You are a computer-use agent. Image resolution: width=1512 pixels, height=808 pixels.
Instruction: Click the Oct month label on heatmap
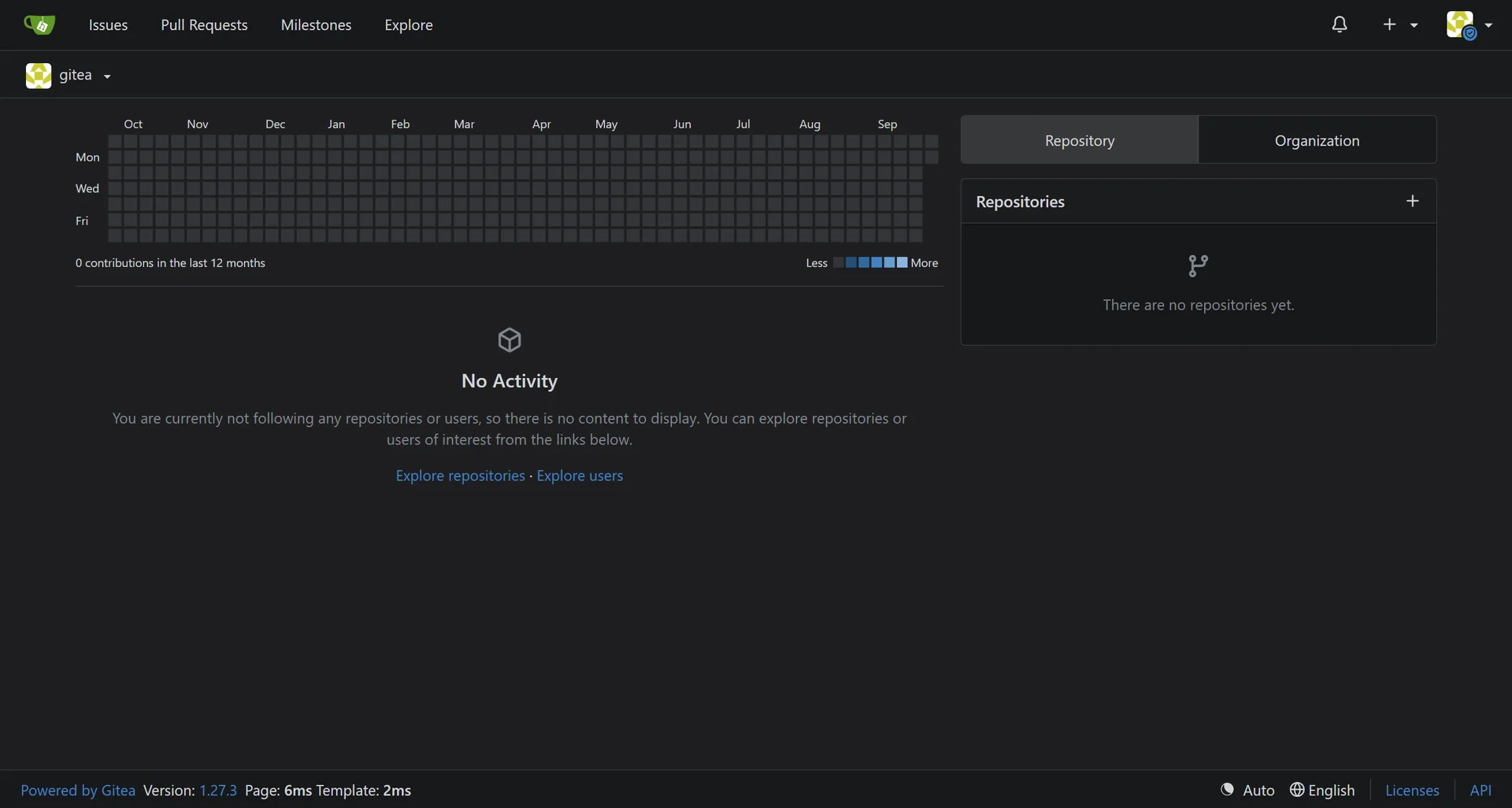(x=133, y=124)
